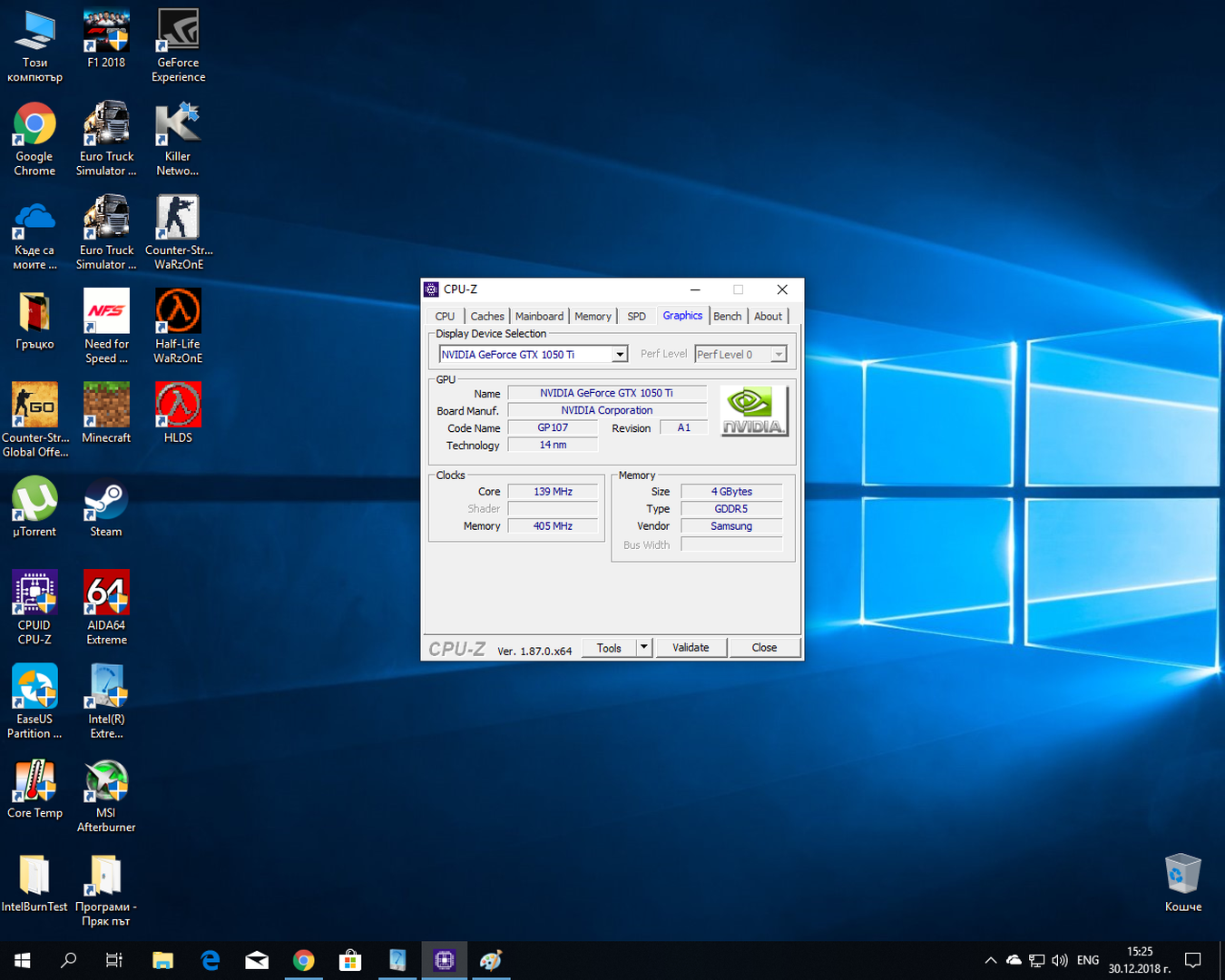The height and width of the screenshot is (980, 1225).
Task: Open the F1 2018 desktop shortcut
Action: pyautogui.click(x=106, y=40)
